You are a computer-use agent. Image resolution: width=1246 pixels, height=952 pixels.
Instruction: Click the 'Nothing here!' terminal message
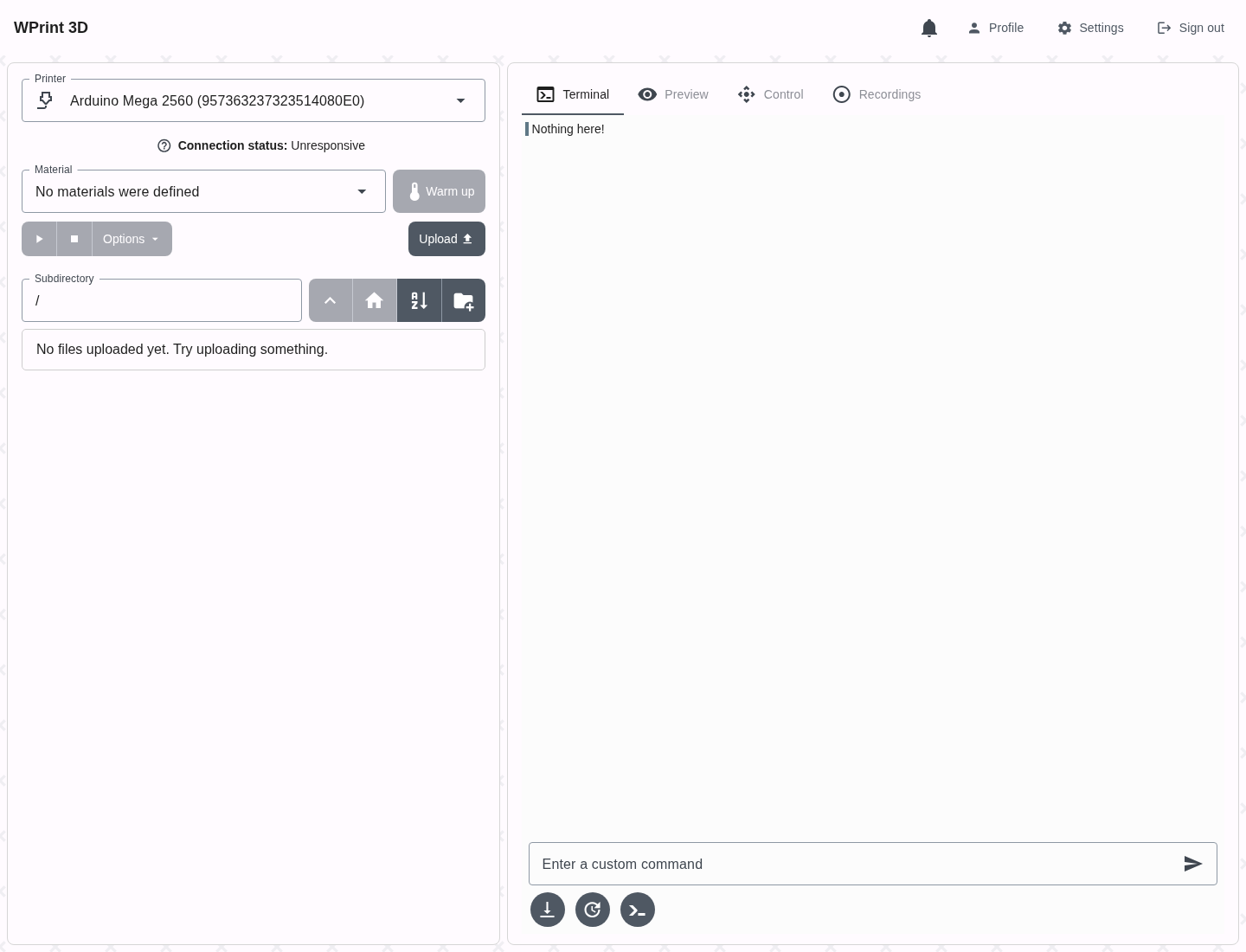pyautogui.click(x=568, y=129)
